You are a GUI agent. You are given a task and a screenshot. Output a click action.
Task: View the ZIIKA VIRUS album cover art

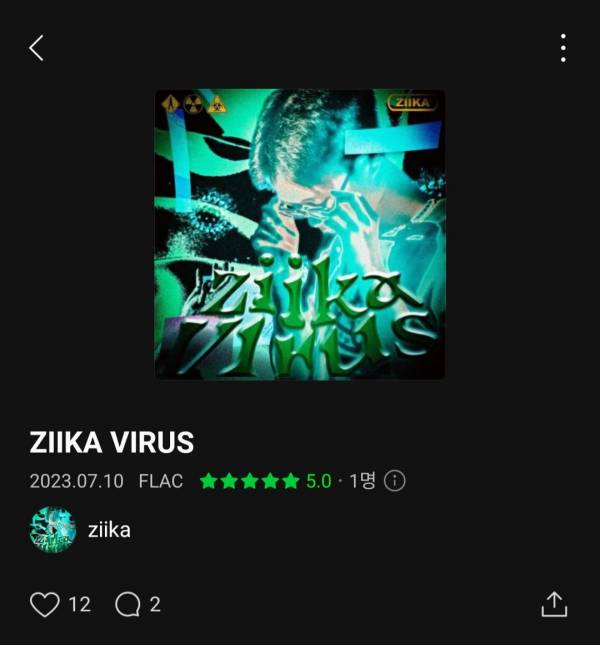(300, 234)
